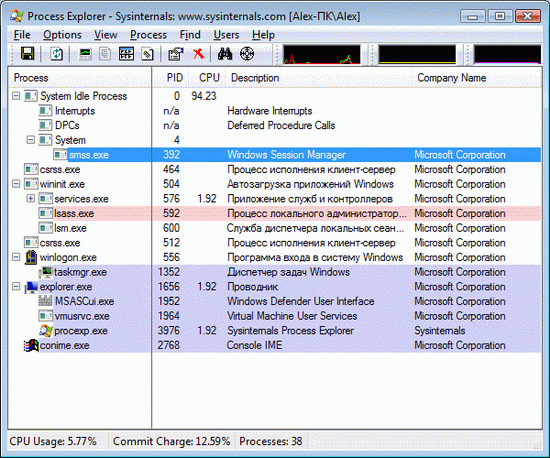Image resolution: width=550 pixels, height=458 pixels.
Task: Click the CPU usage history mini graph
Action: 322,54
